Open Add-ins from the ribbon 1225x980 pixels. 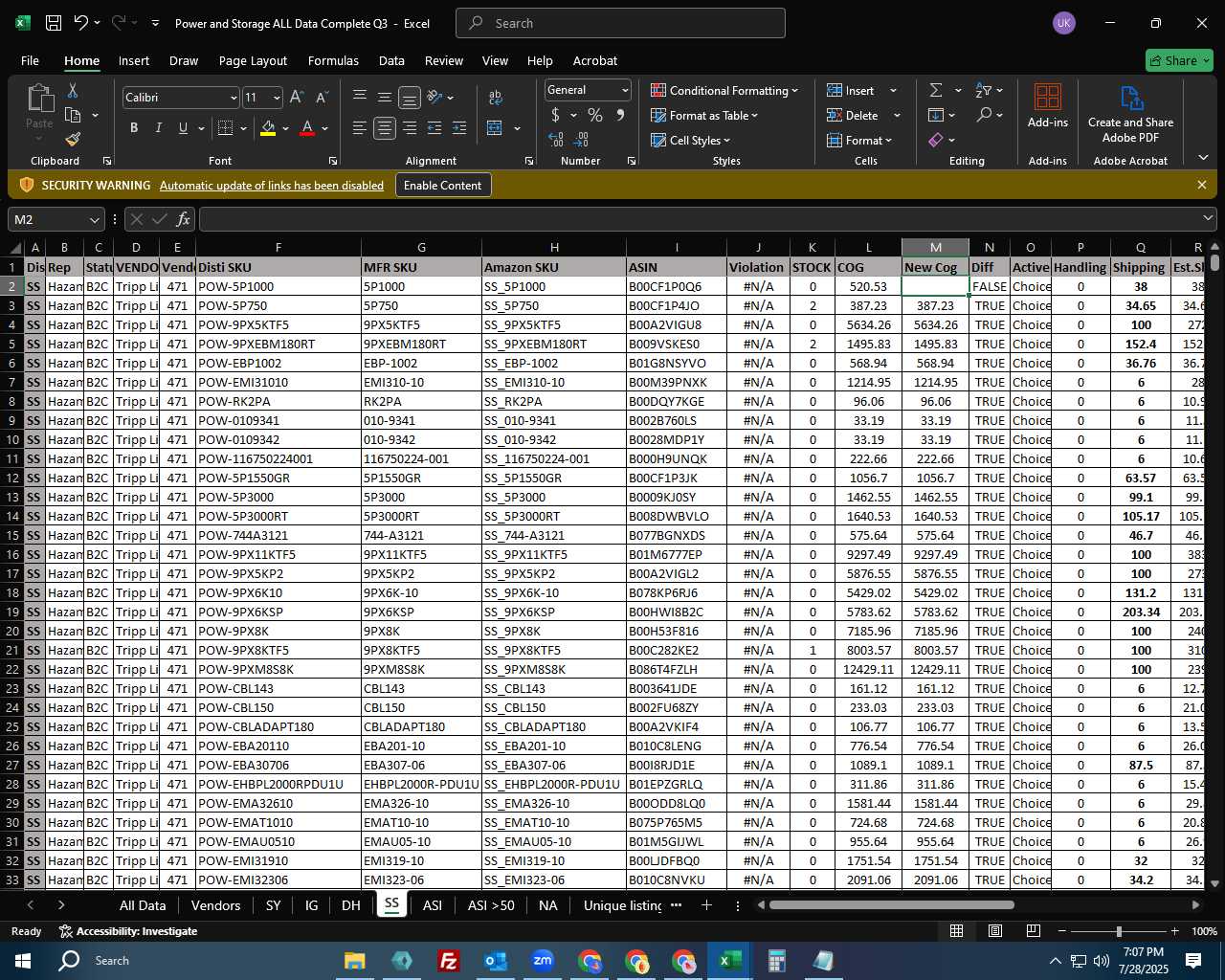[1048, 106]
